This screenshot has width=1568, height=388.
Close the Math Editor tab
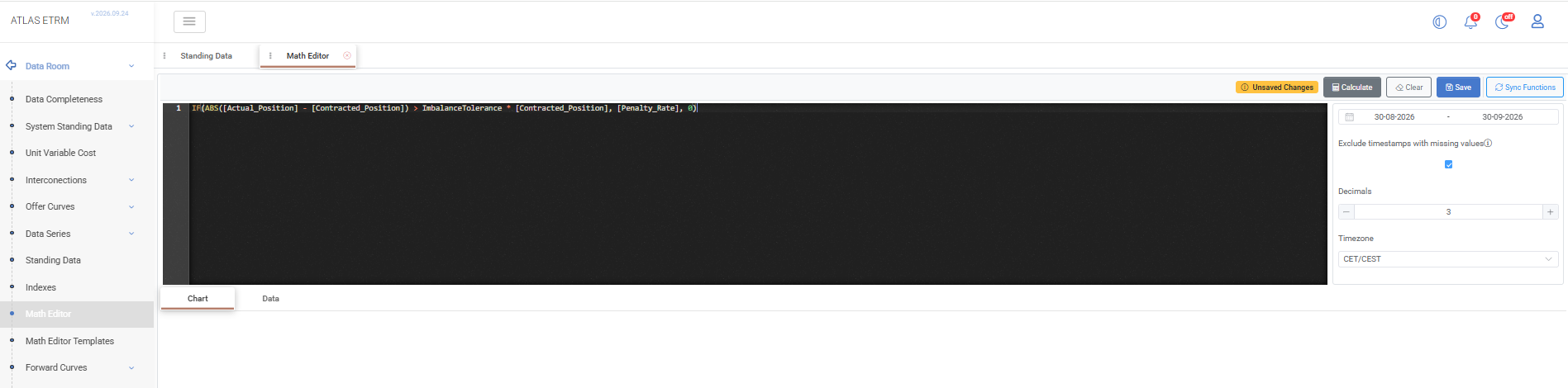point(347,55)
